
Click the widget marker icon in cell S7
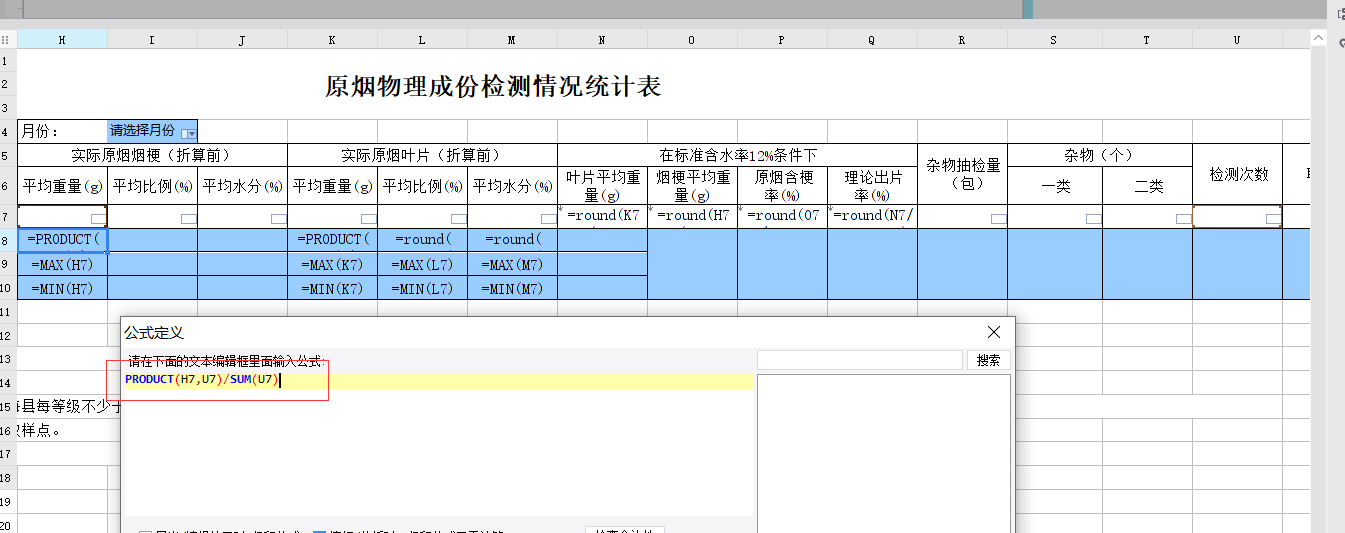(1093, 218)
